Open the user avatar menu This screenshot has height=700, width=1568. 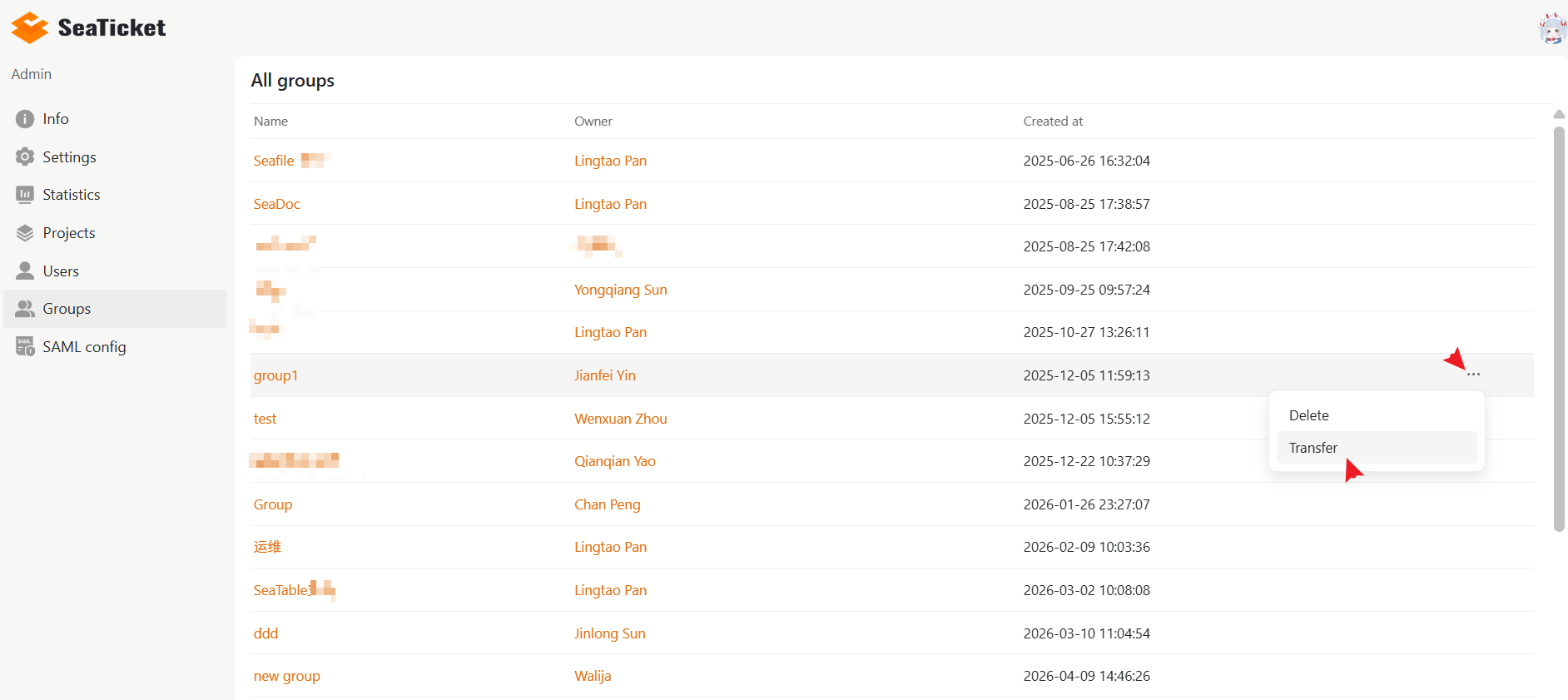click(x=1552, y=28)
